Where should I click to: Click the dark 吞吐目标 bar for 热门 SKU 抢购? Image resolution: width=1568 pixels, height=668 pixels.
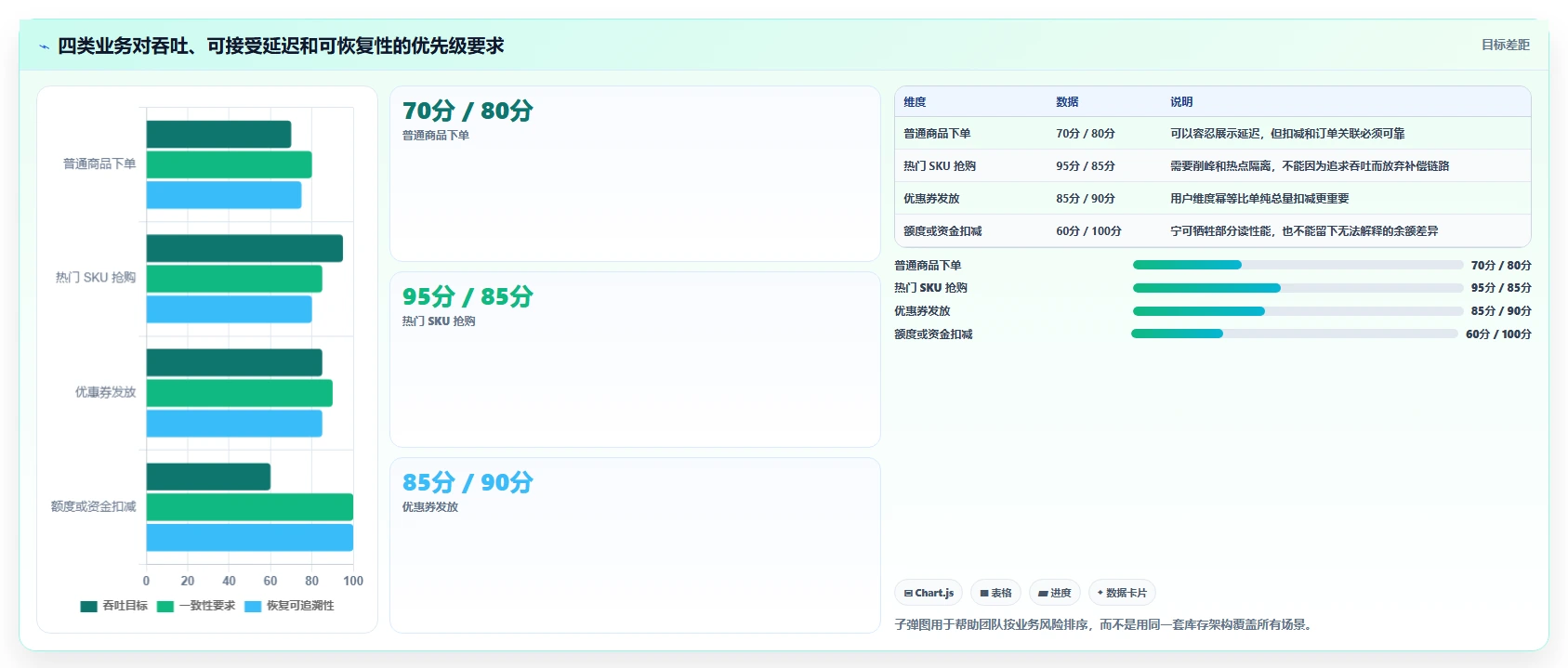click(244, 248)
